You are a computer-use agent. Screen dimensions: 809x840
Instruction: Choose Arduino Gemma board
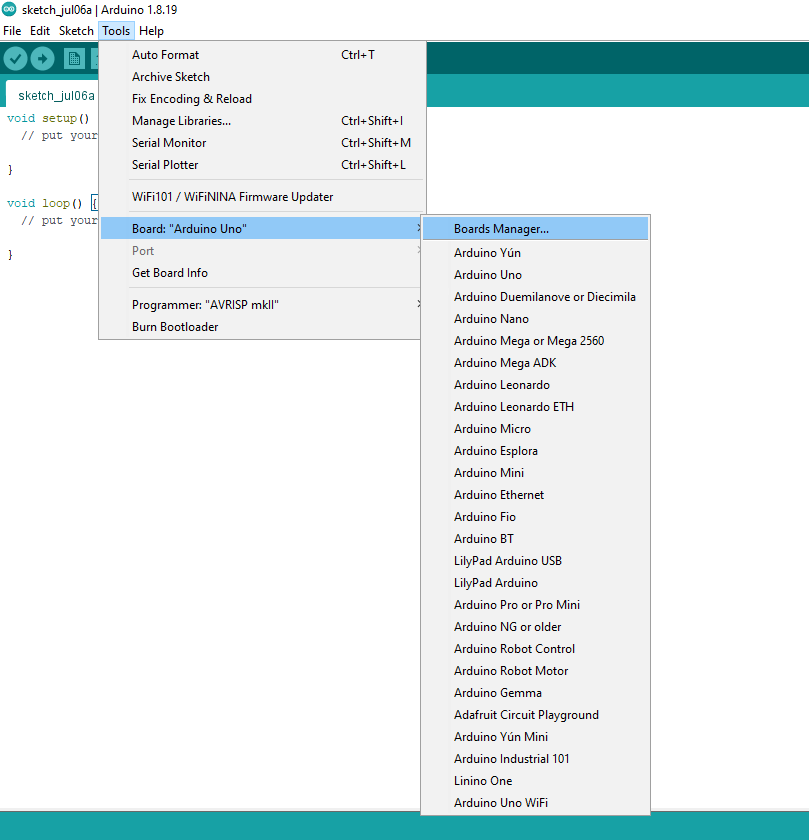pos(535,693)
